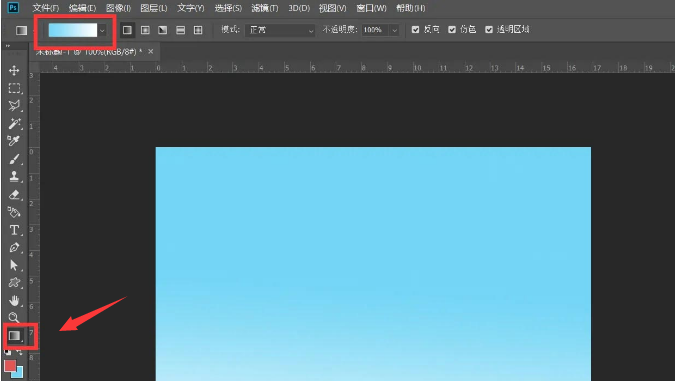Select the Magic Wand tool
The height and width of the screenshot is (381, 675).
point(14,124)
